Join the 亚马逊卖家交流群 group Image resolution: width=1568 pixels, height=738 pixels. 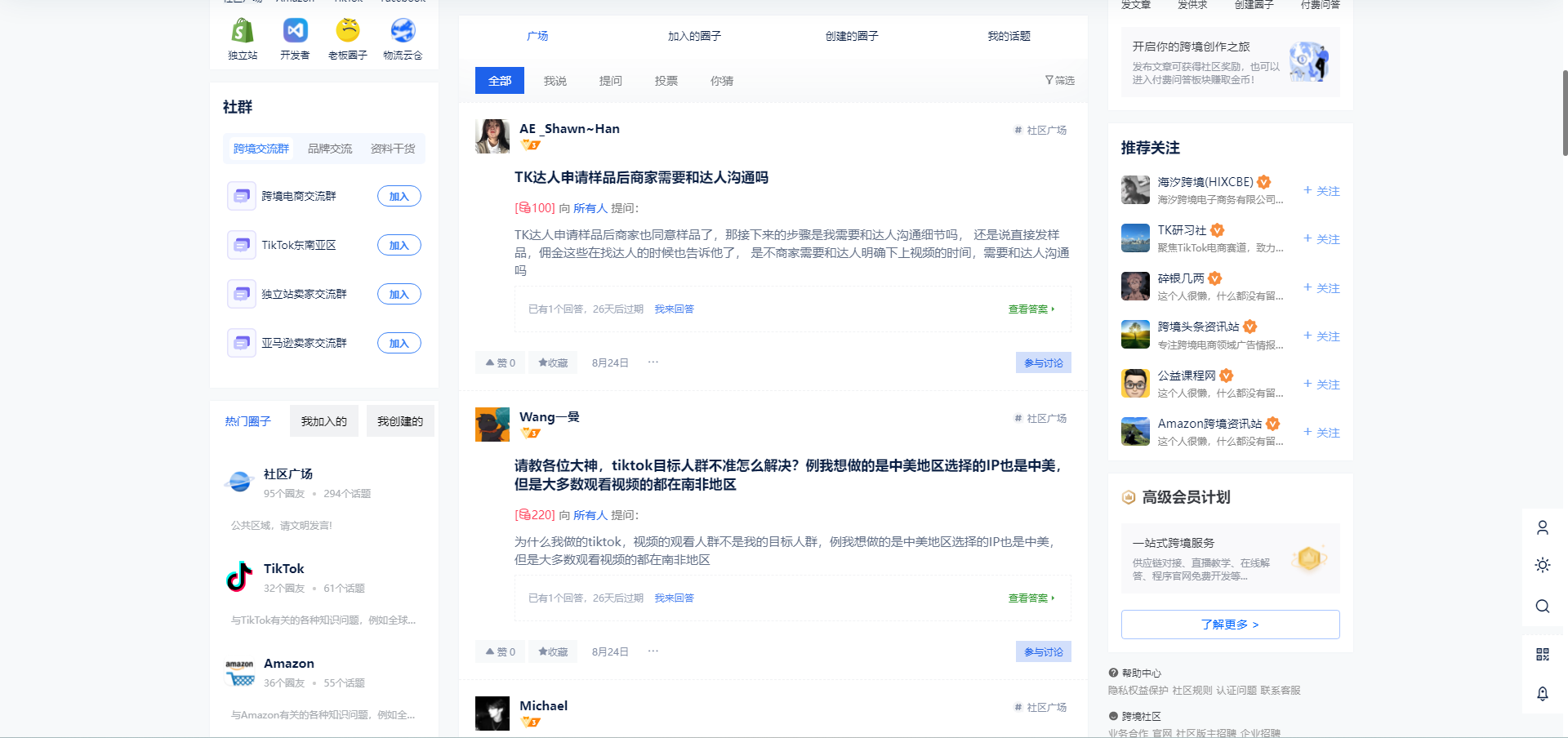(399, 343)
